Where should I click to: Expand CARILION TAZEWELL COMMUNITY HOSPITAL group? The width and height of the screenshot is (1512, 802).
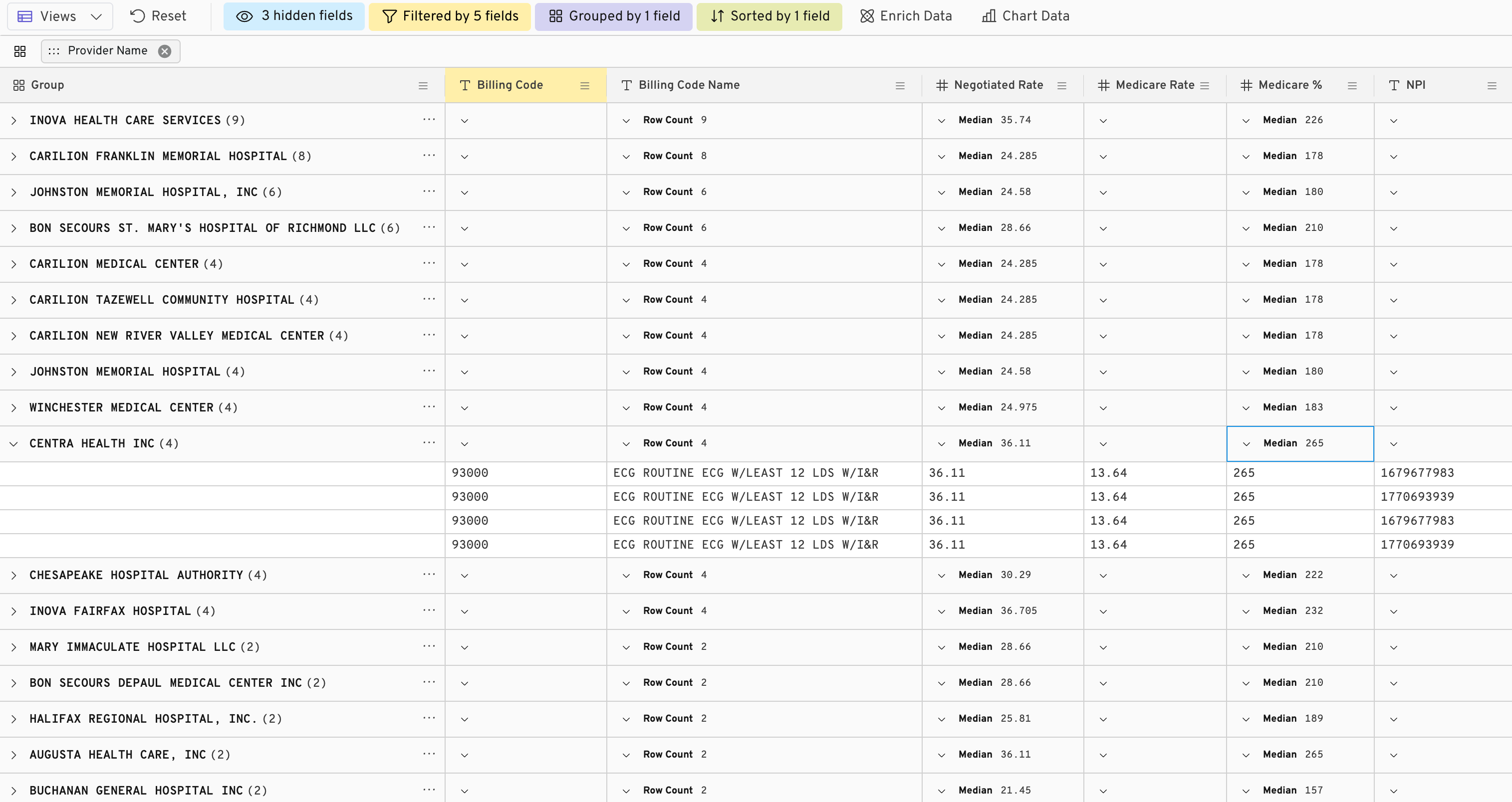pos(14,300)
